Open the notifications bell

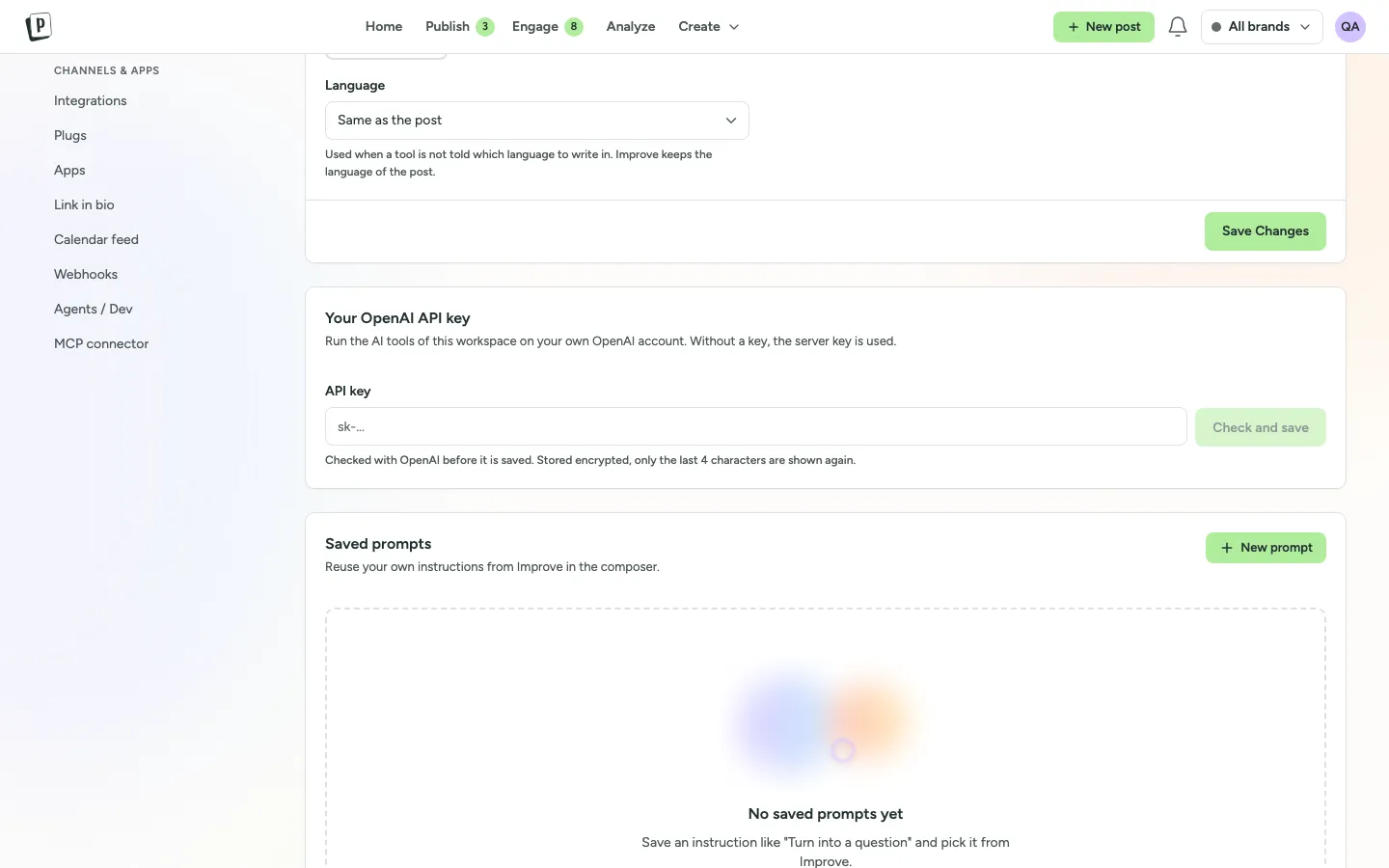pyautogui.click(x=1177, y=27)
